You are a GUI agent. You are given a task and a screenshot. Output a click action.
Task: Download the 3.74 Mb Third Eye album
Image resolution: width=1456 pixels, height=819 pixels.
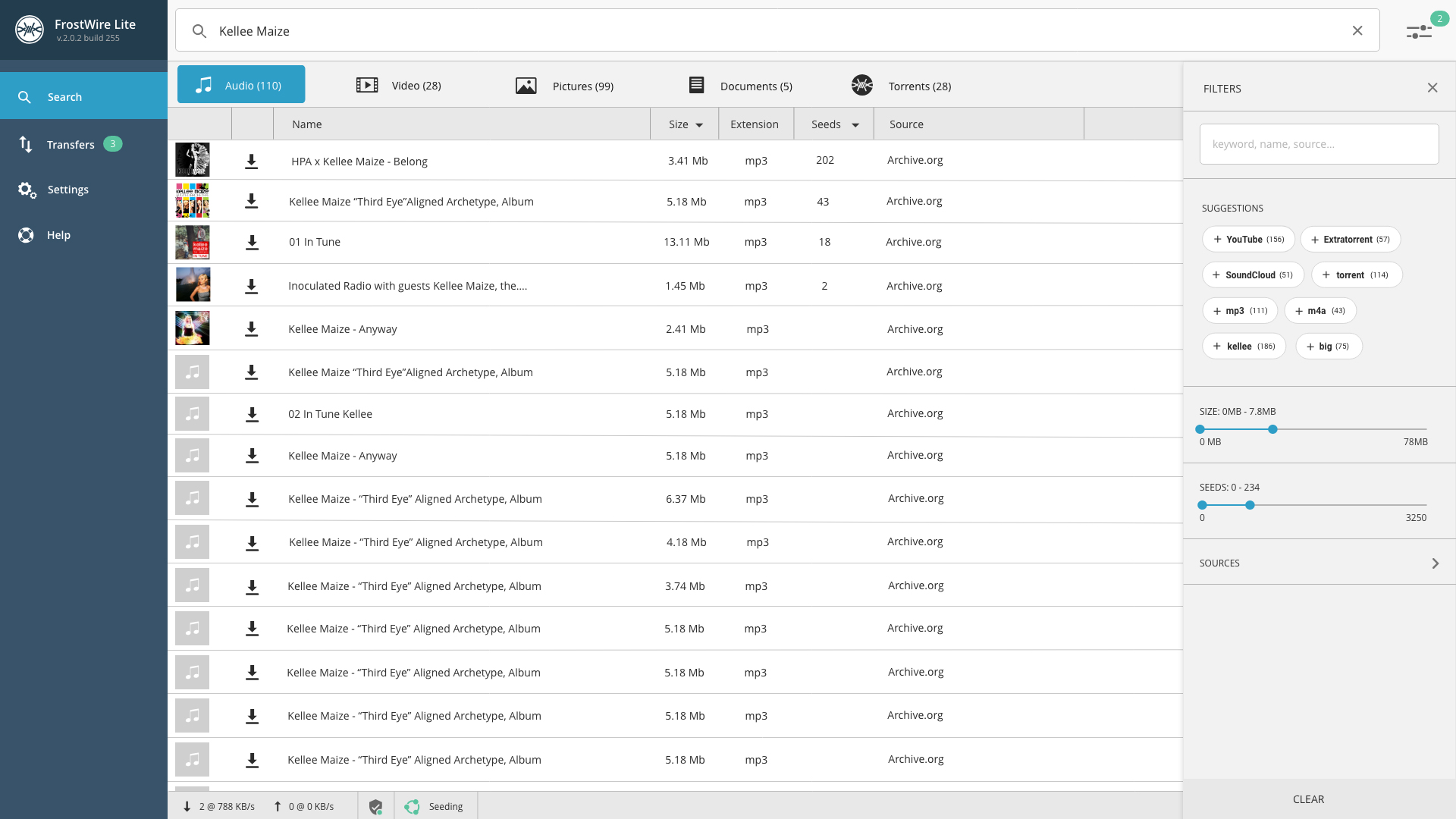pyautogui.click(x=252, y=587)
